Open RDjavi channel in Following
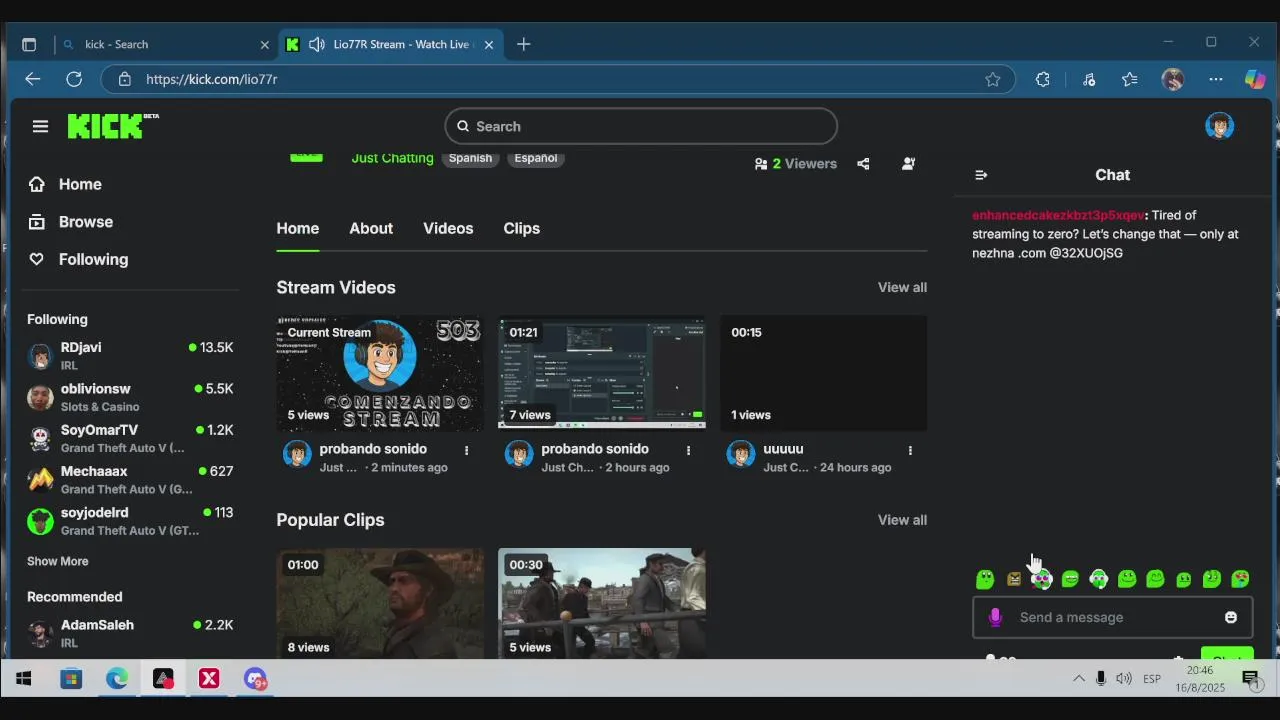Screen dimensions: 1280x720 pos(130,356)
